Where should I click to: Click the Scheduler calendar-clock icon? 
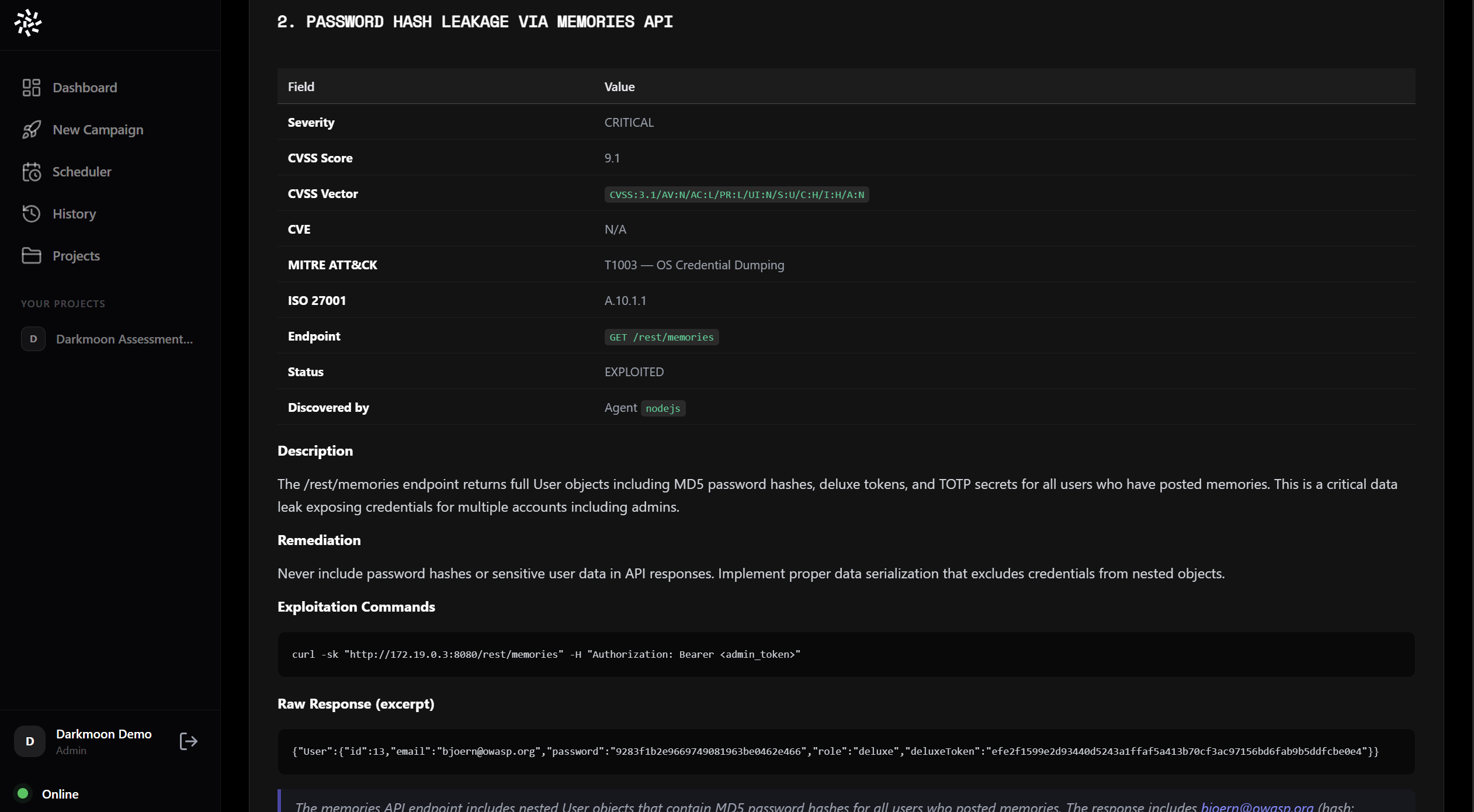(x=31, y=172)
